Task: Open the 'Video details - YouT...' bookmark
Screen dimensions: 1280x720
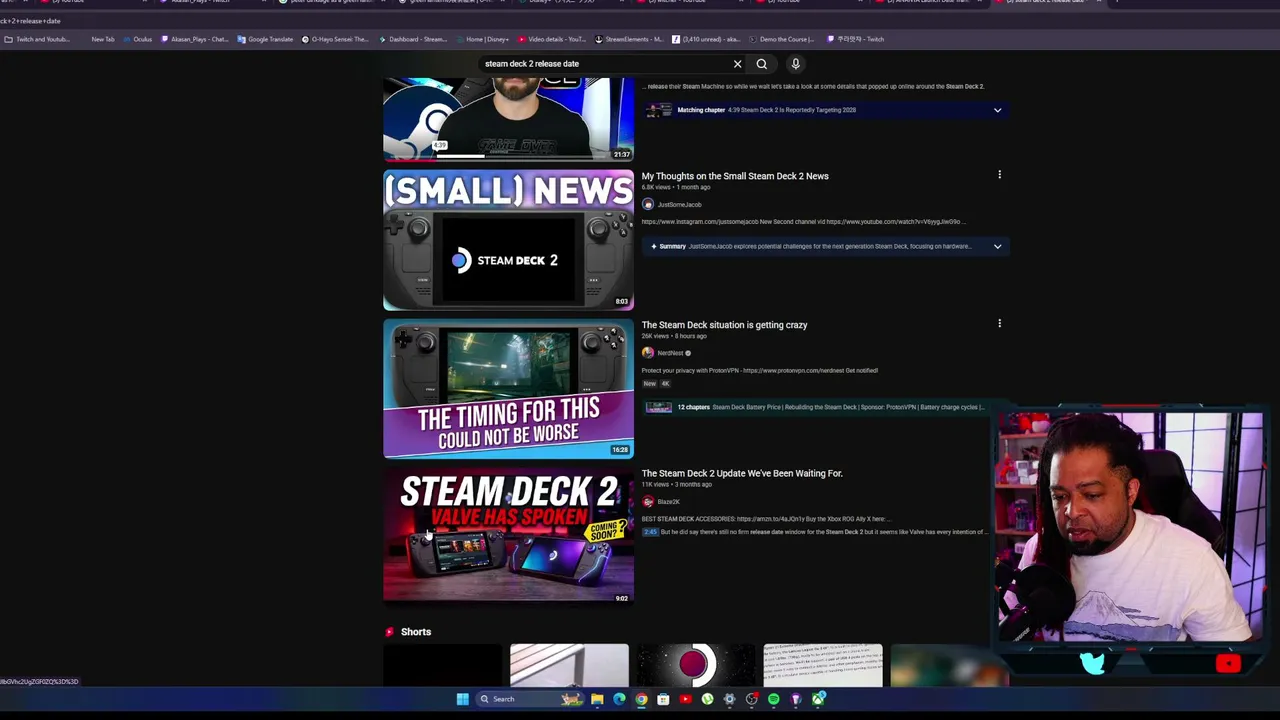Action: (552, 39)
